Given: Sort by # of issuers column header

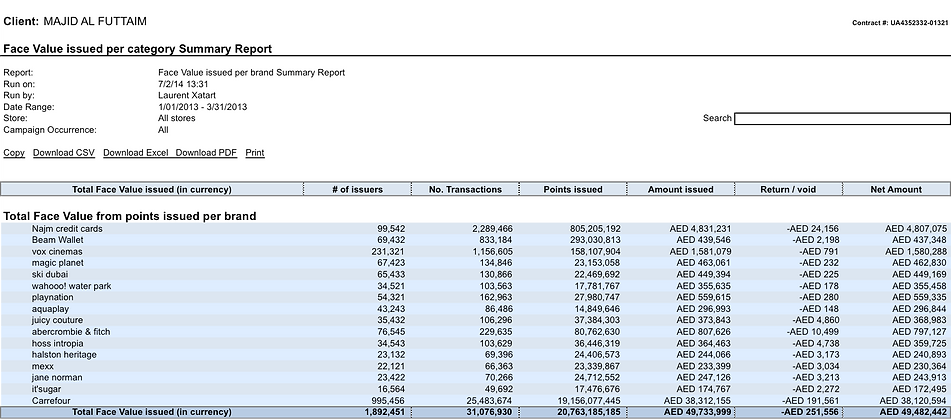Looking at the screenshot, I should [x=357, y=189].
